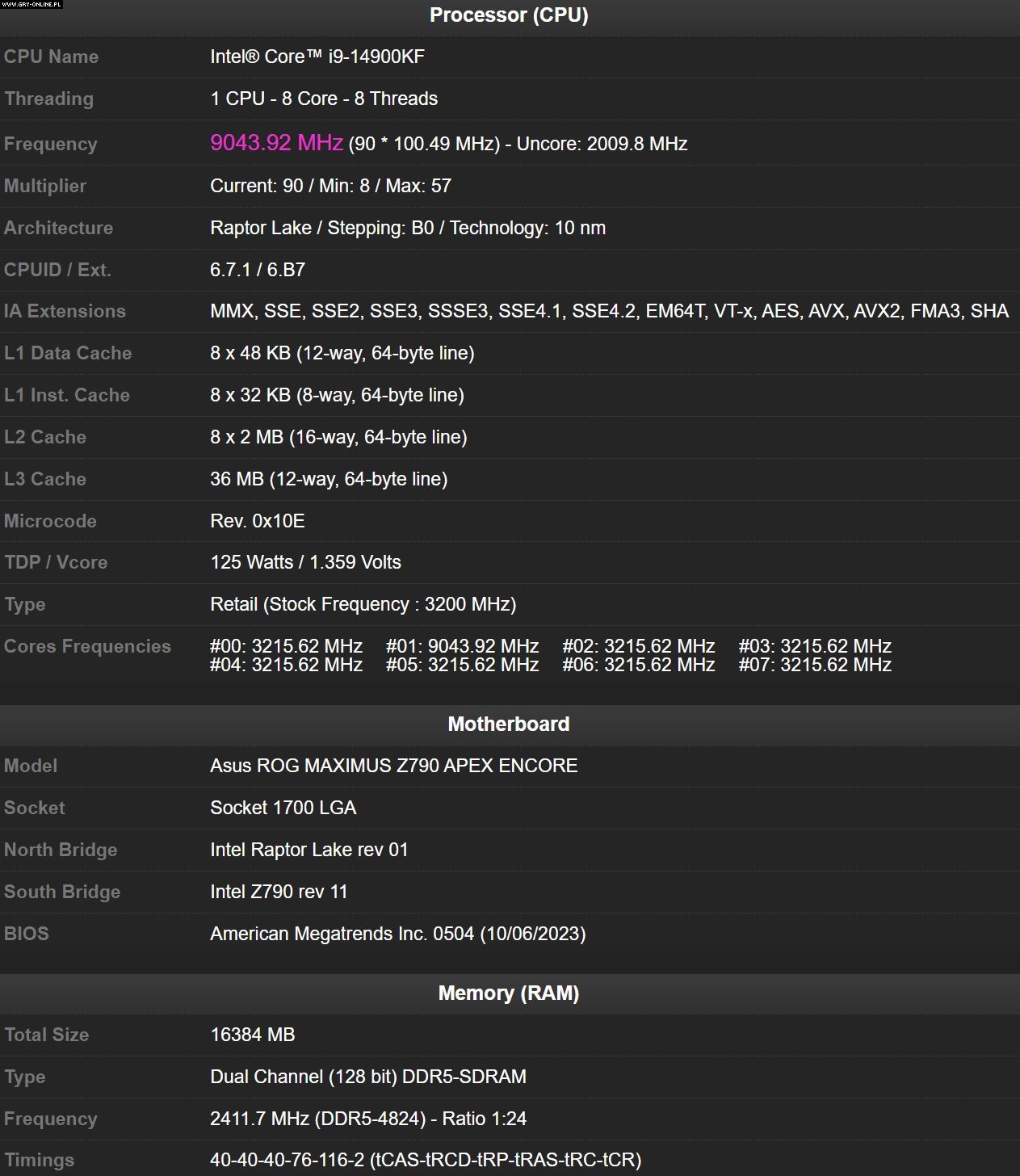1020x1176 pixels.
Task: Click the Multiplier label
Action: (45, 186)
